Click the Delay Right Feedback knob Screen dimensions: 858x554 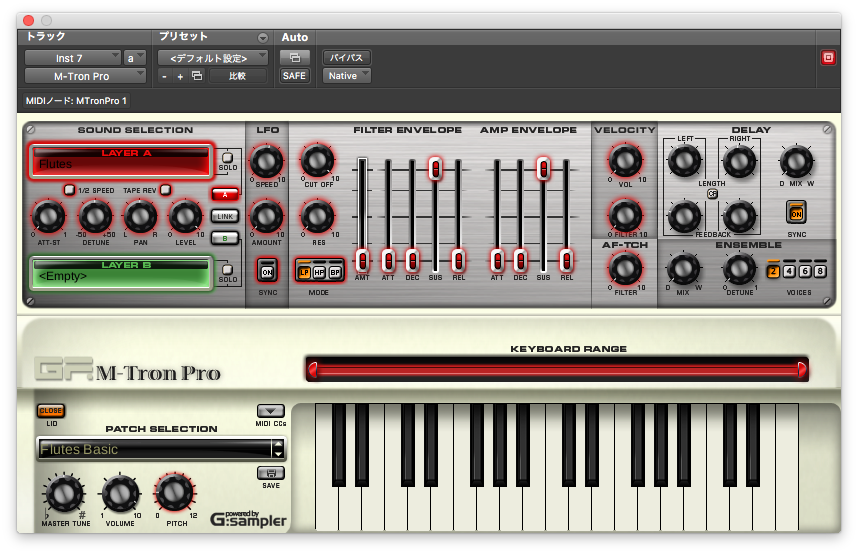[740, 216]
